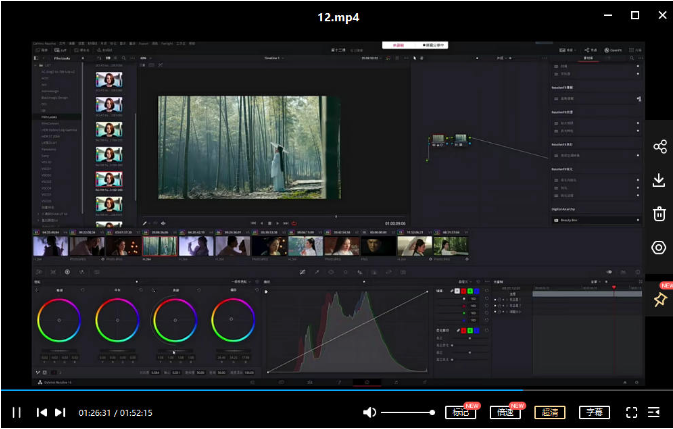
Task: Toggle the blue curve channel button
Action: 476,291
